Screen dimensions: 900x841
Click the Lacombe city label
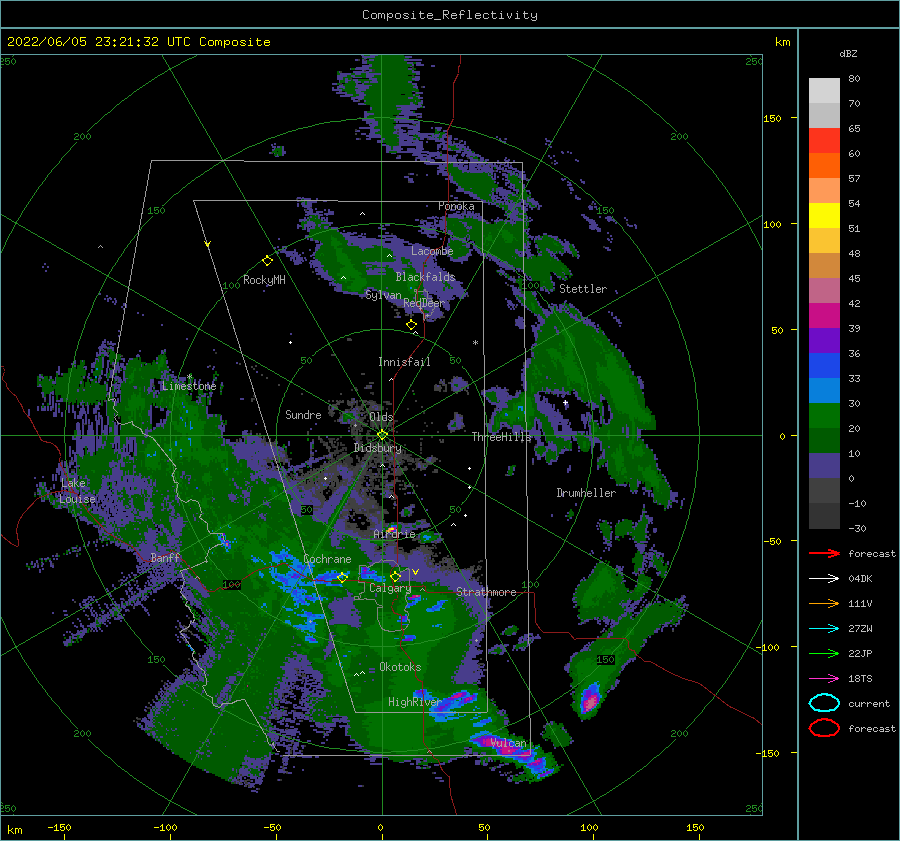point(432,251)
